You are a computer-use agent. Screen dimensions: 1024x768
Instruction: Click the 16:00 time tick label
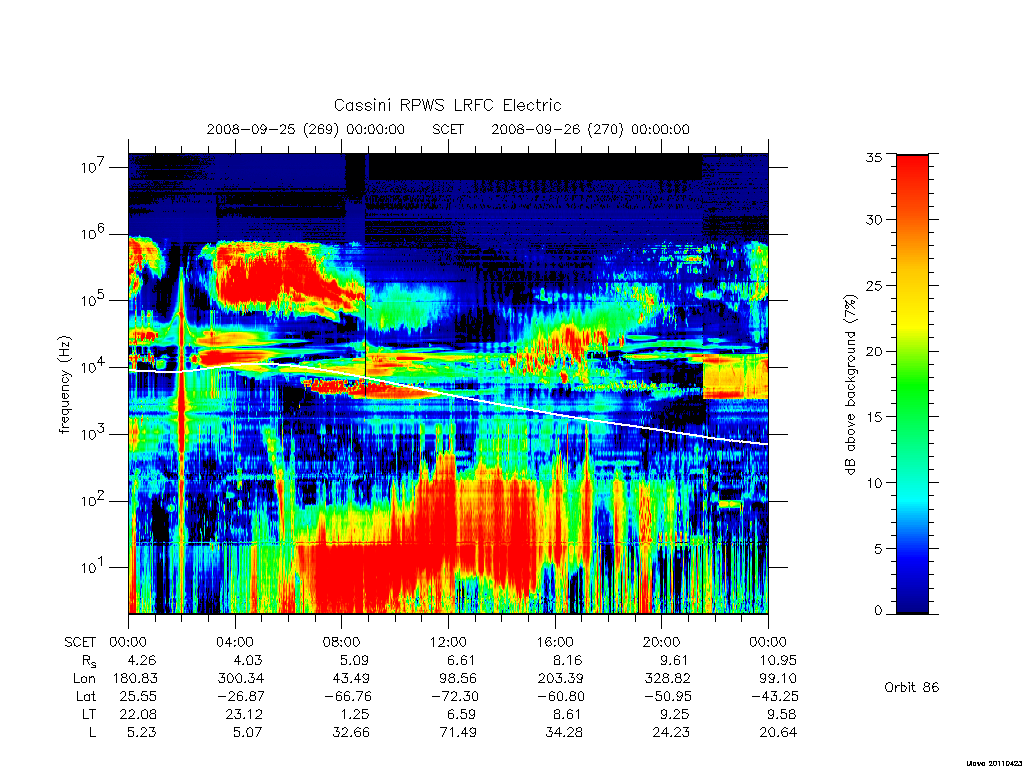point(554,642)
